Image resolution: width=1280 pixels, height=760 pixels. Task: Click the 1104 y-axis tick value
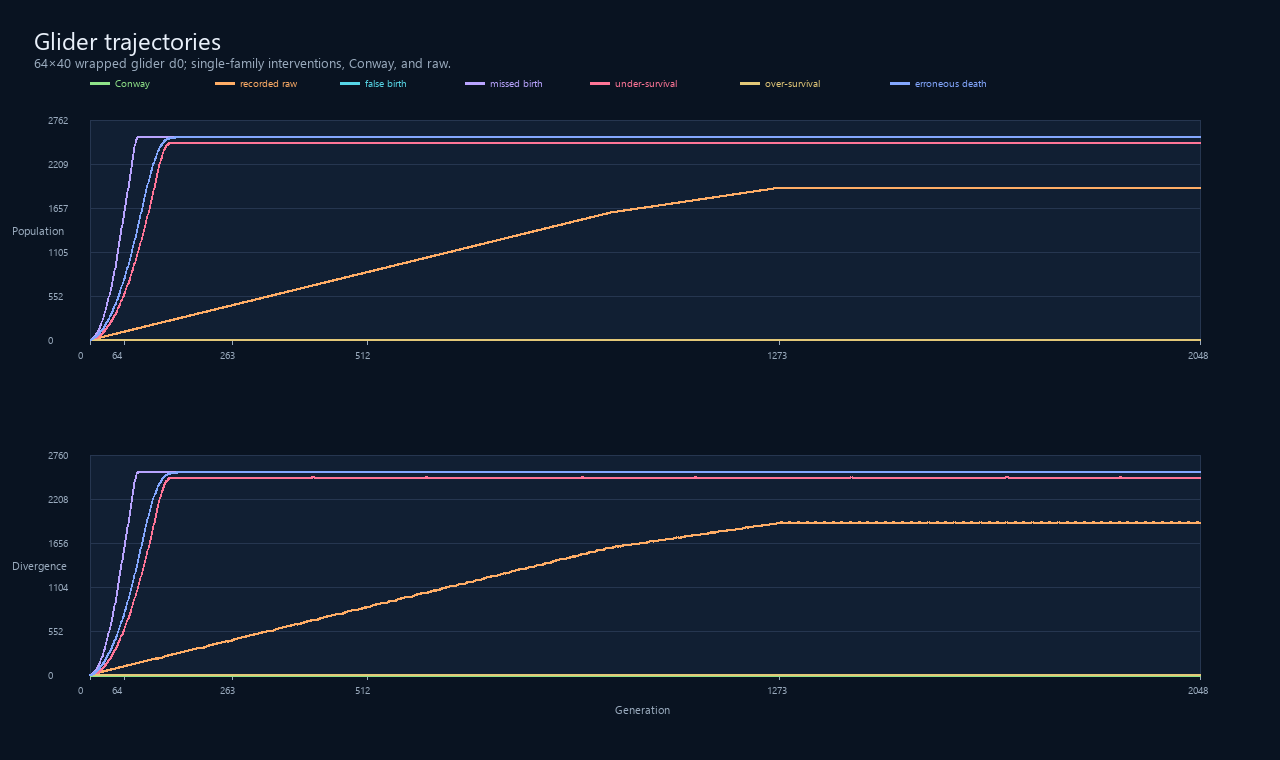pos(58,588)
